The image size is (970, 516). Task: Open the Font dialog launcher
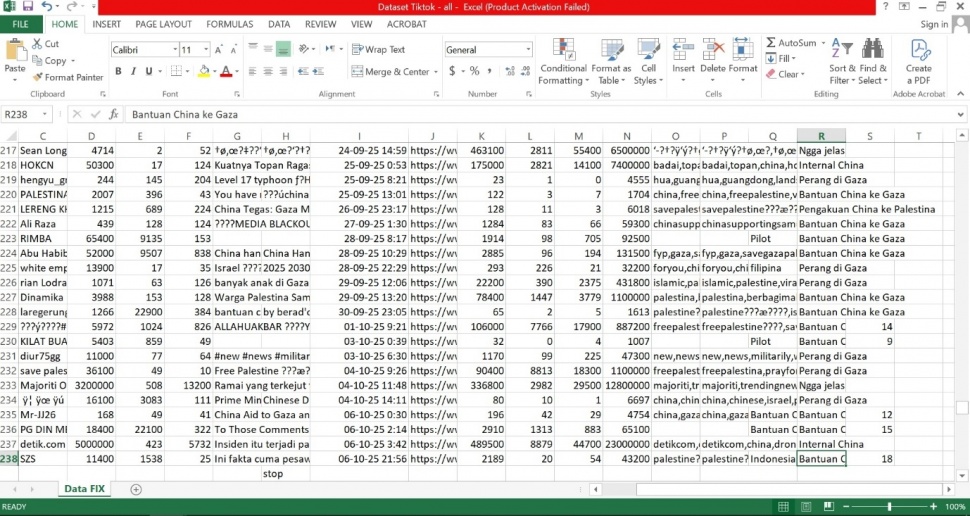point(237,94)
